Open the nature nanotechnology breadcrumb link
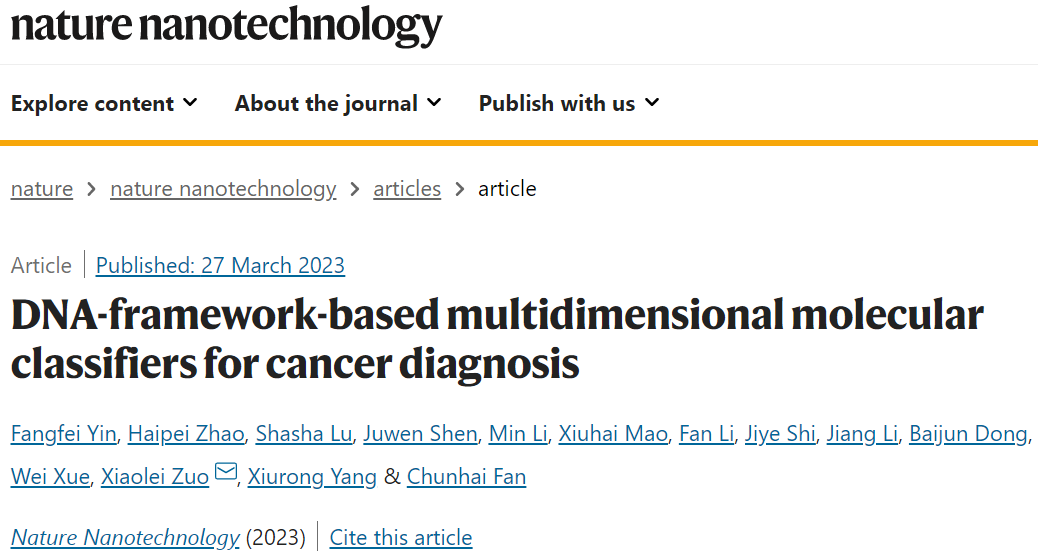1038x556 pixels. pos(223,189)
